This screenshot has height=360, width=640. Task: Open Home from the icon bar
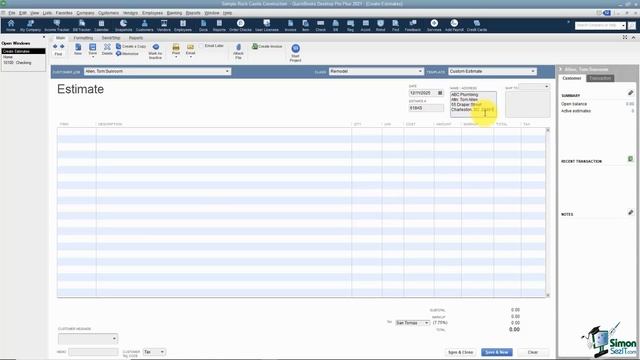[11, 25]
